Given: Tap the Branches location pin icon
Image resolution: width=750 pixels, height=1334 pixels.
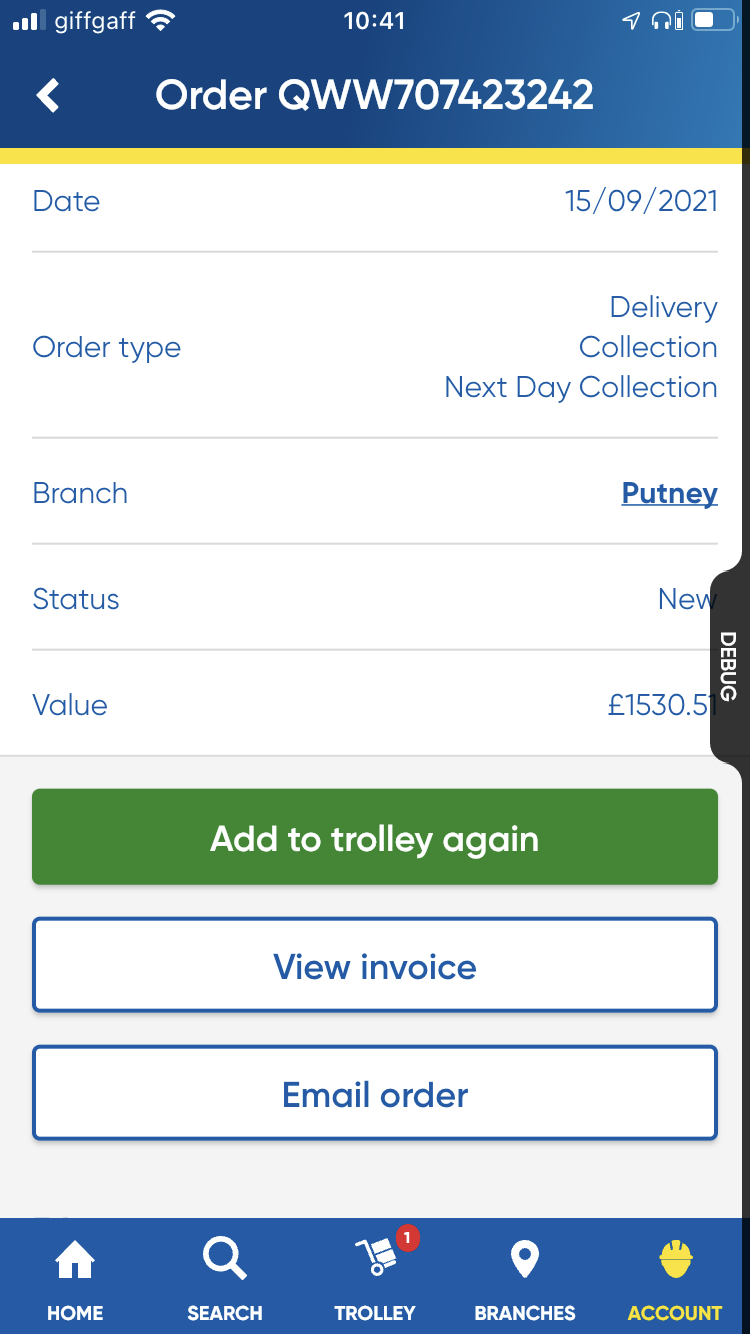Looking at the screenshot, I should (525, 1259).
